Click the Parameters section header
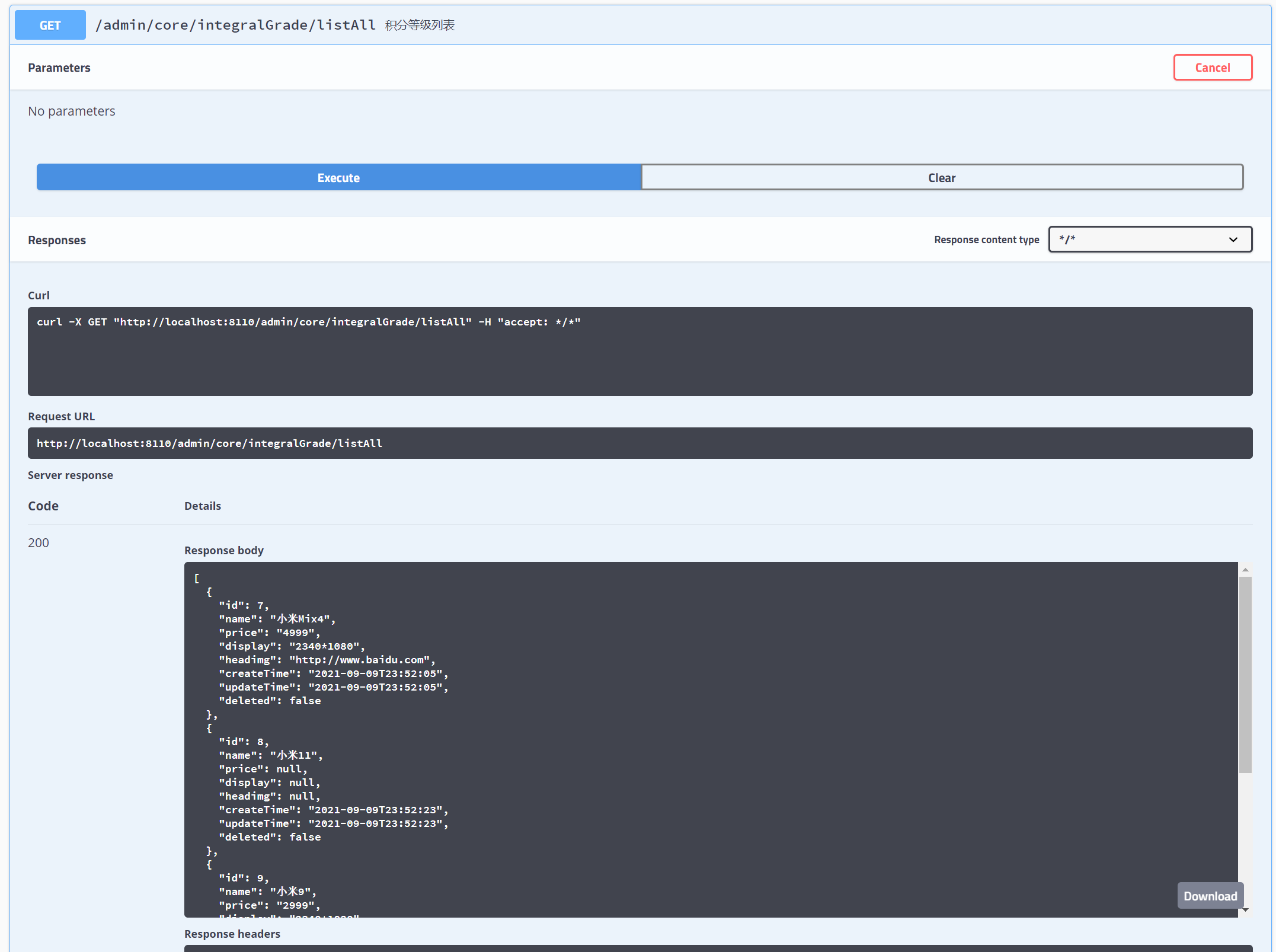This screenshot has width=1276, height=952. [59, 68]
